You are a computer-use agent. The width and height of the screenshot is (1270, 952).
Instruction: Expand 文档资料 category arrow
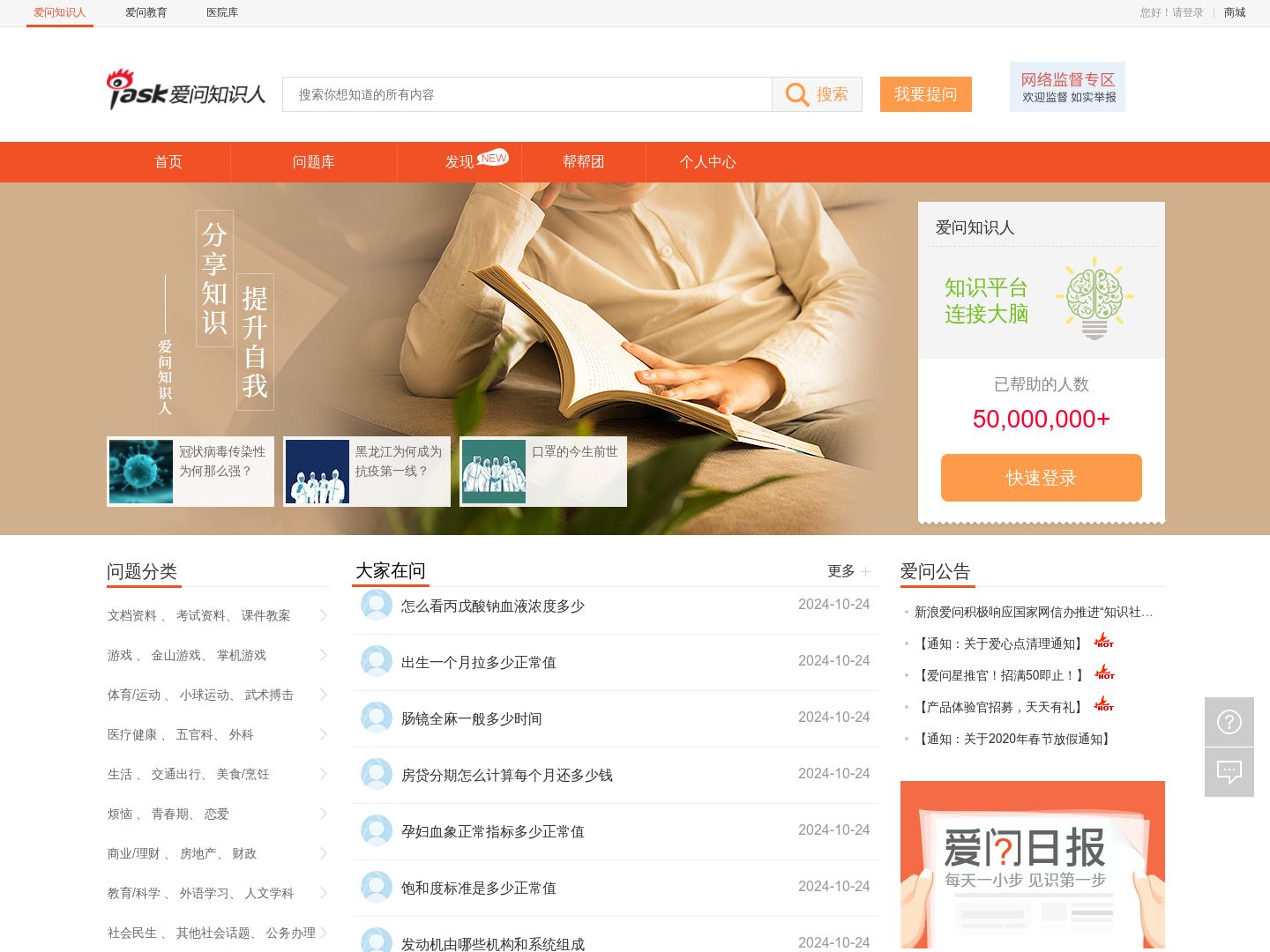323,615
